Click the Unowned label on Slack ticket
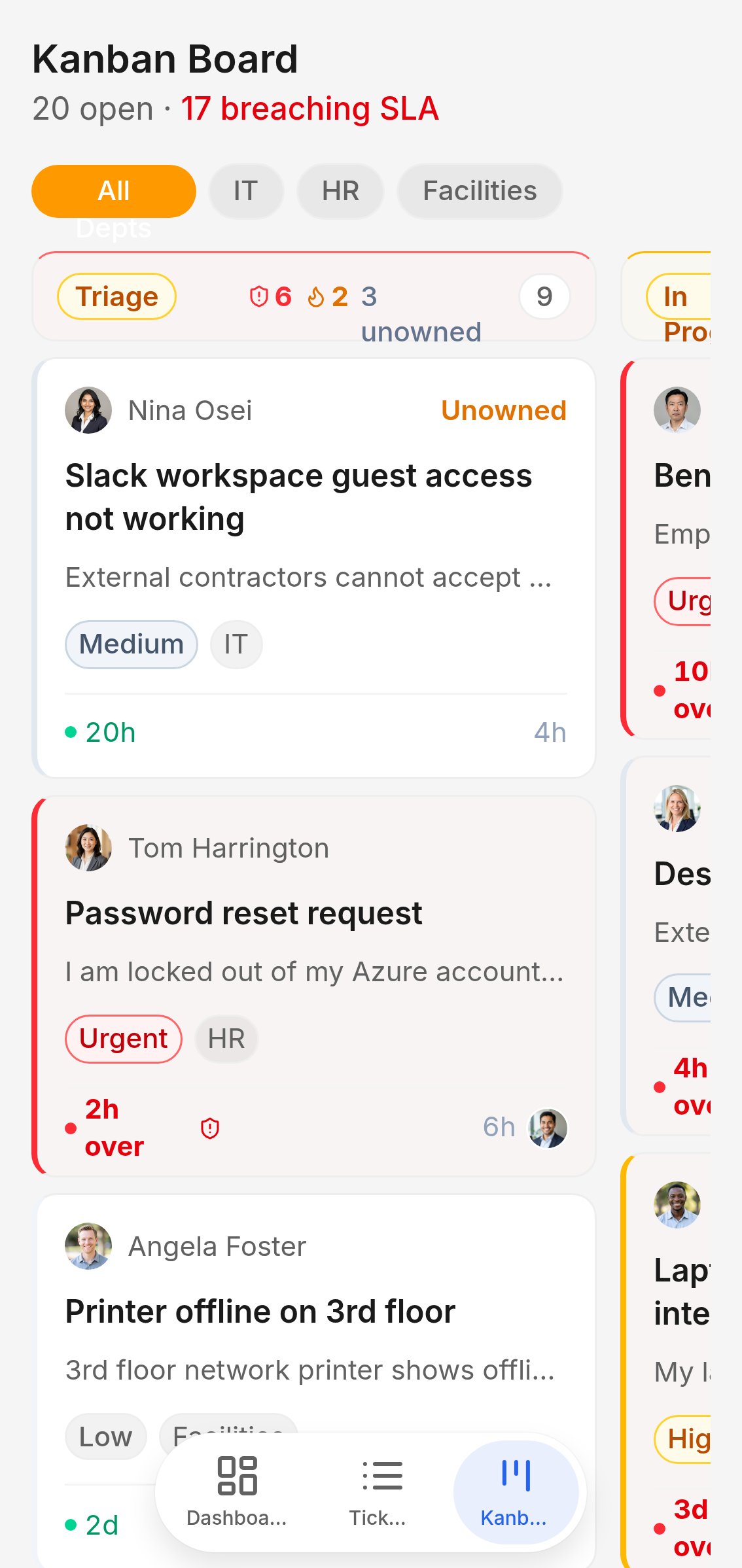 [x=504, y=410]
